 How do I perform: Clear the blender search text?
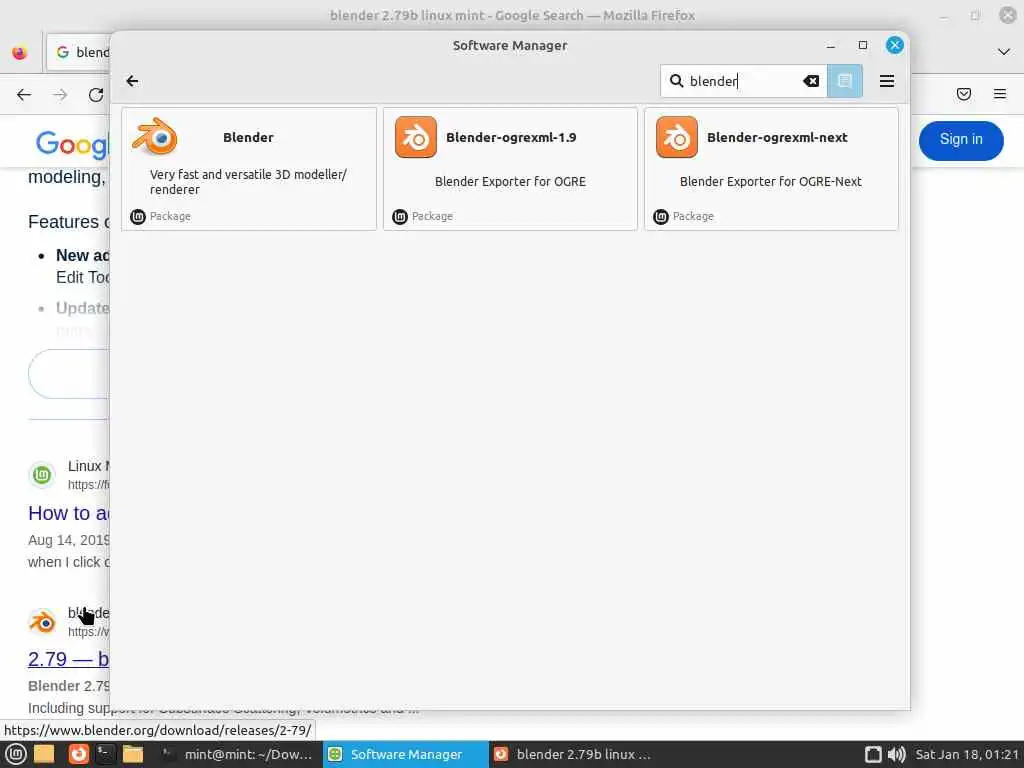[810, 81]
